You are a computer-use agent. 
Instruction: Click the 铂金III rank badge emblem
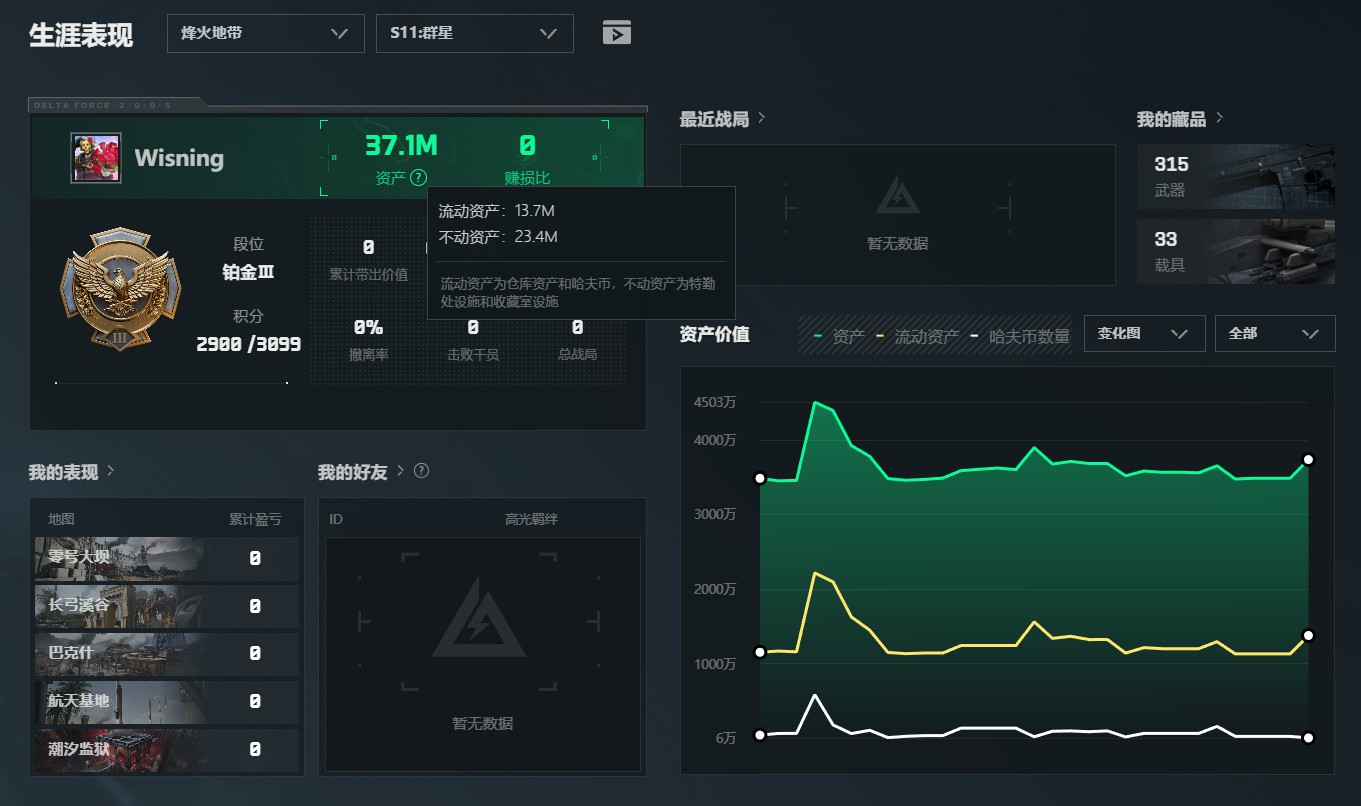pos(119,290)
